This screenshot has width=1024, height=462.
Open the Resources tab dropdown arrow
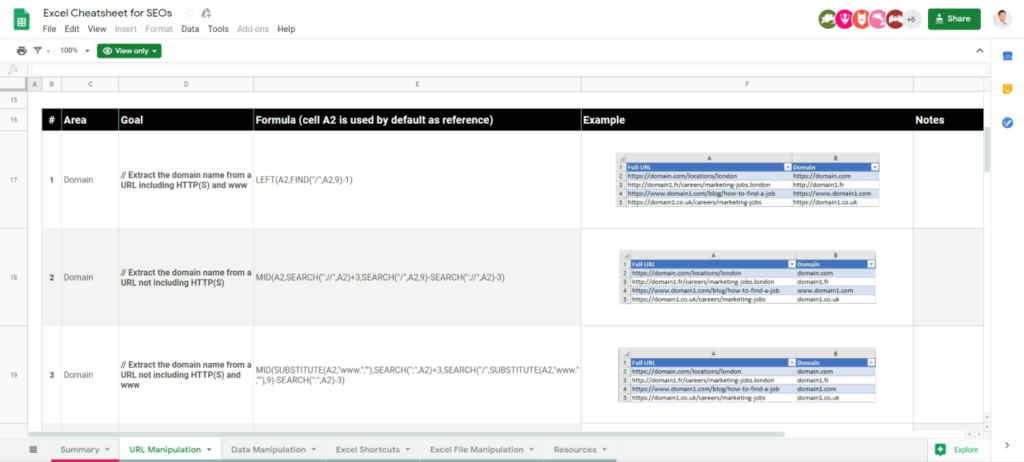click(x=604, y=450)
